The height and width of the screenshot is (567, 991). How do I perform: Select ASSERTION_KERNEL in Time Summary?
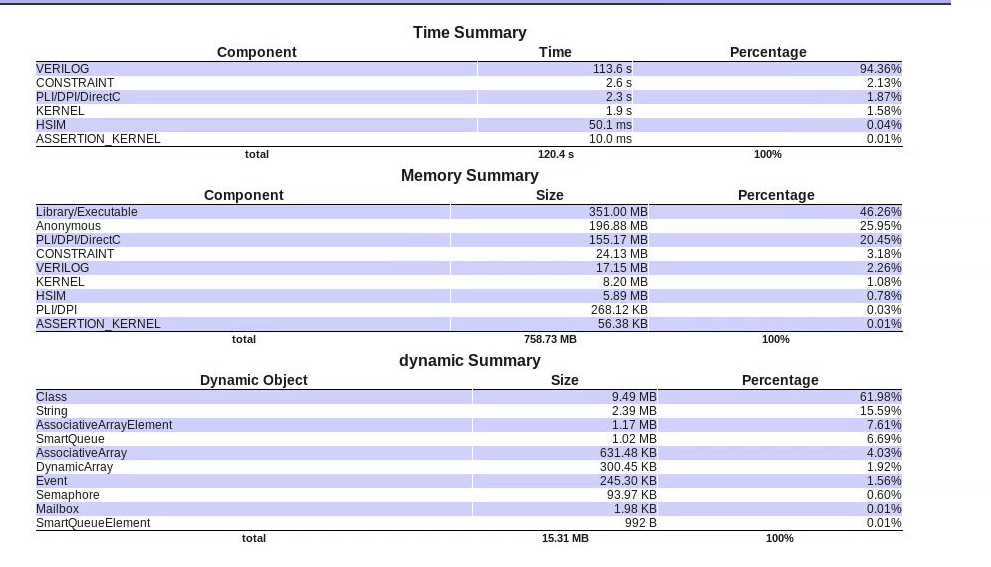pyautogui.click(x=98, y=138)
